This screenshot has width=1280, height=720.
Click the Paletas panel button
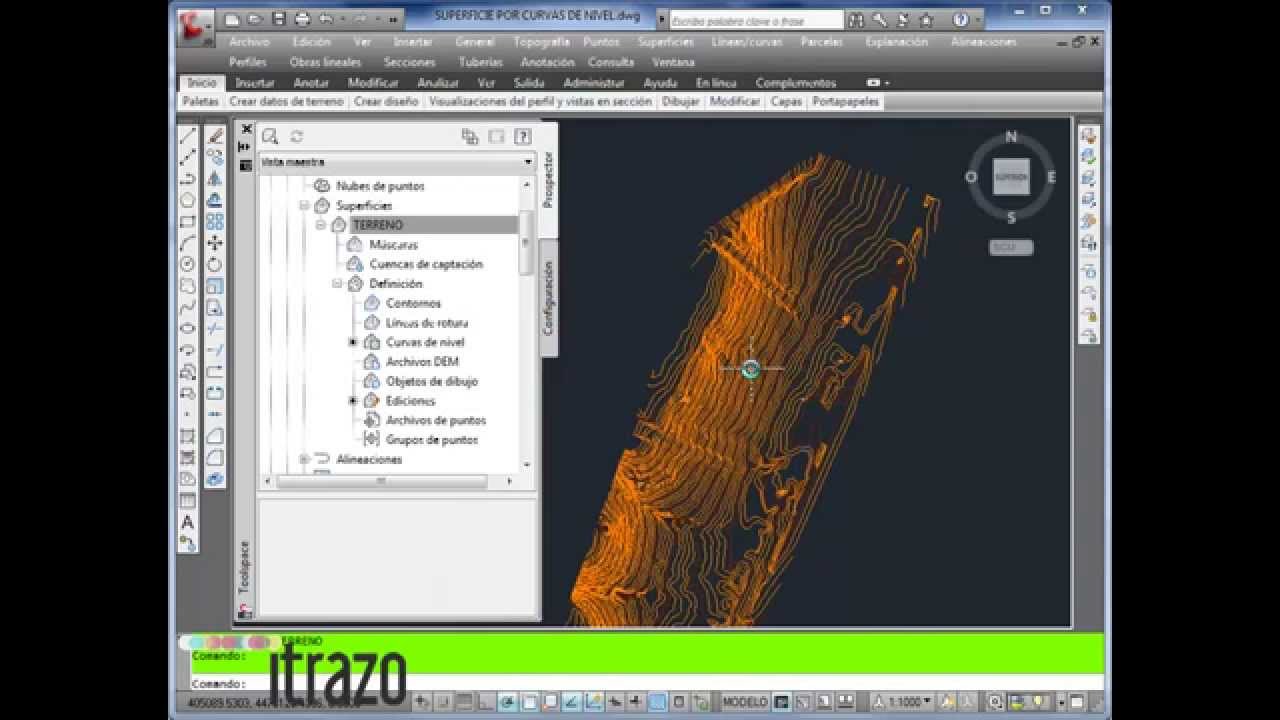click(x=201, y=102)
